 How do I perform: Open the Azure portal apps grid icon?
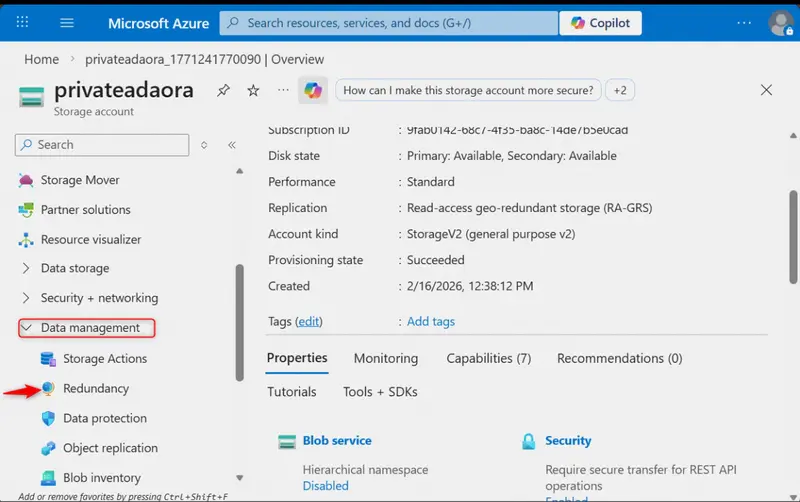[22, 22]
